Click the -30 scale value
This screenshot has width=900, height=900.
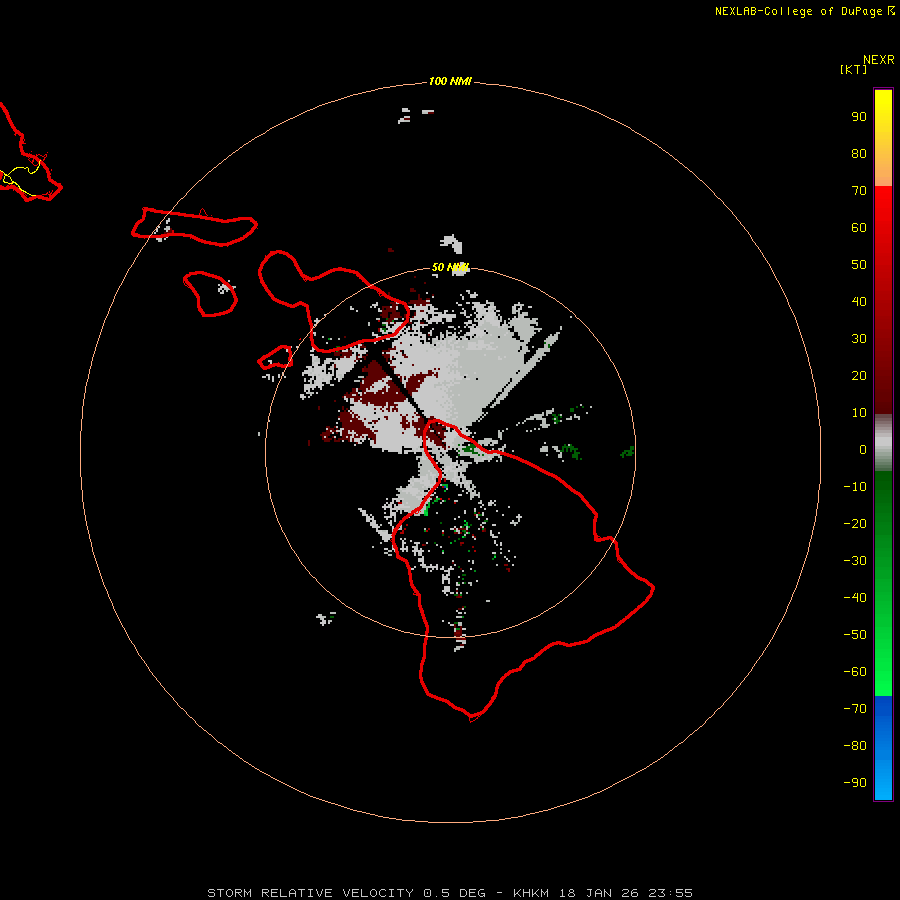[855, 561]
